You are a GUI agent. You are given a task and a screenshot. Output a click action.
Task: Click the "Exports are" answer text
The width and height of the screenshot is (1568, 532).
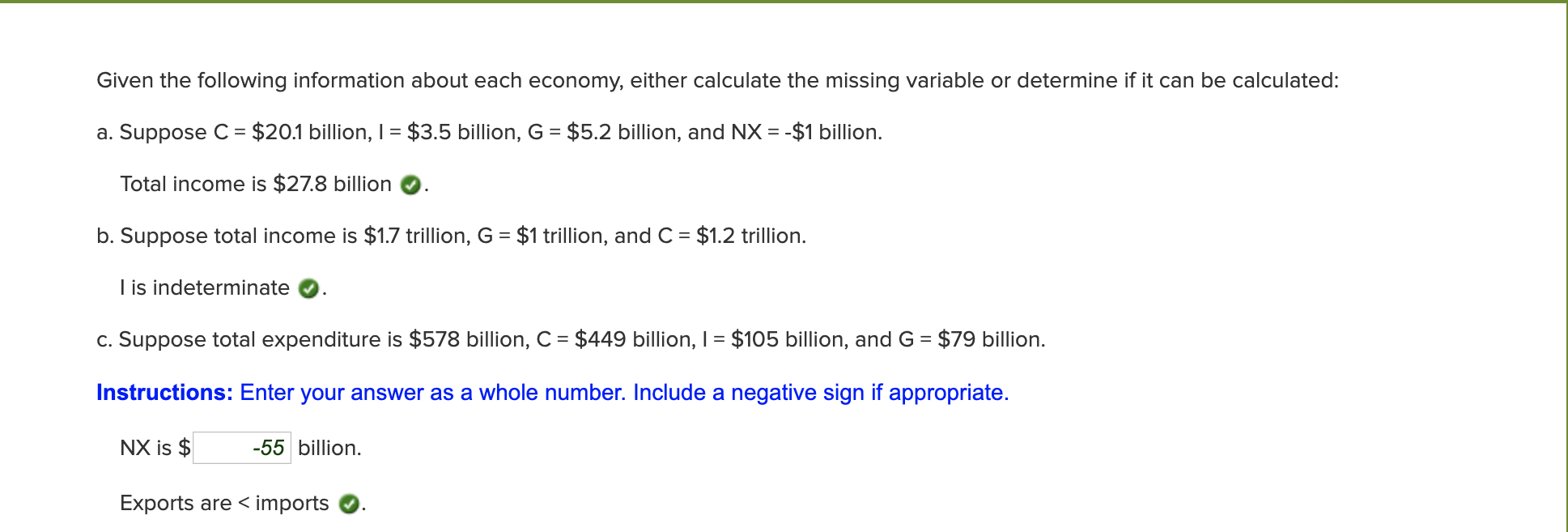[x=175, y=504]
